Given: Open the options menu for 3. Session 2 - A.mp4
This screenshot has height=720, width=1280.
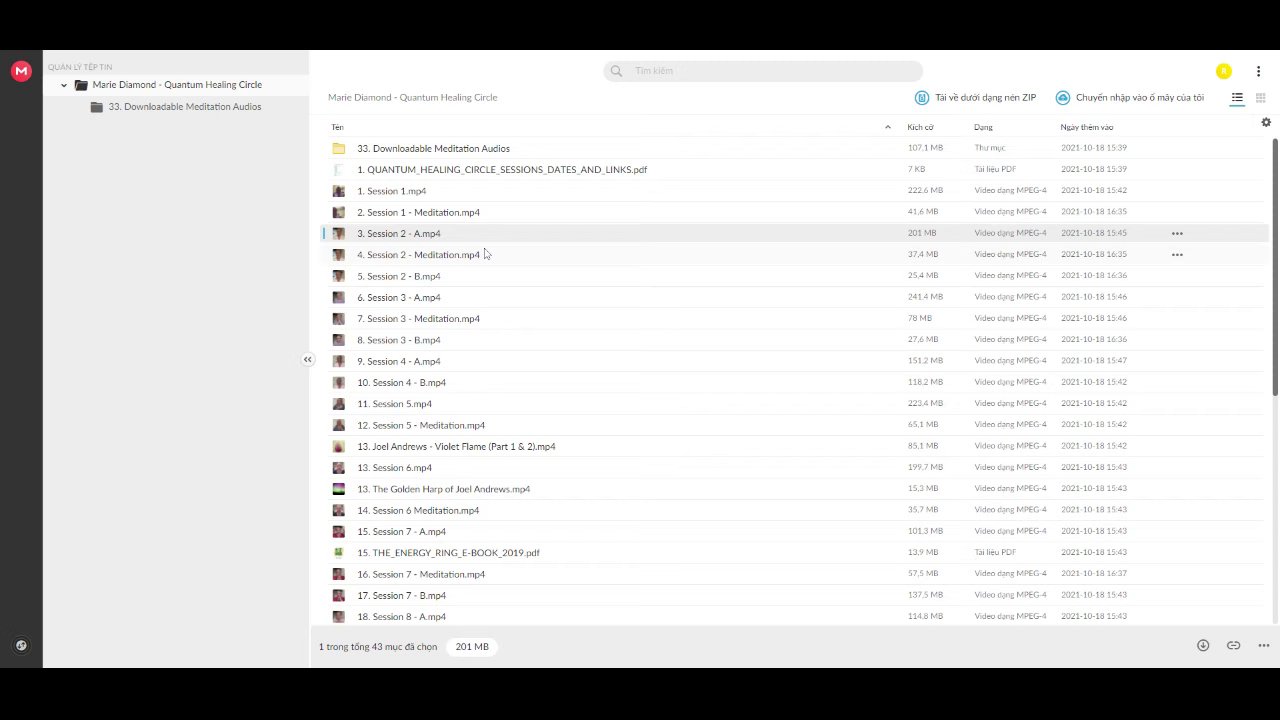Looking at the screenshot, I should coord(1177,234).
